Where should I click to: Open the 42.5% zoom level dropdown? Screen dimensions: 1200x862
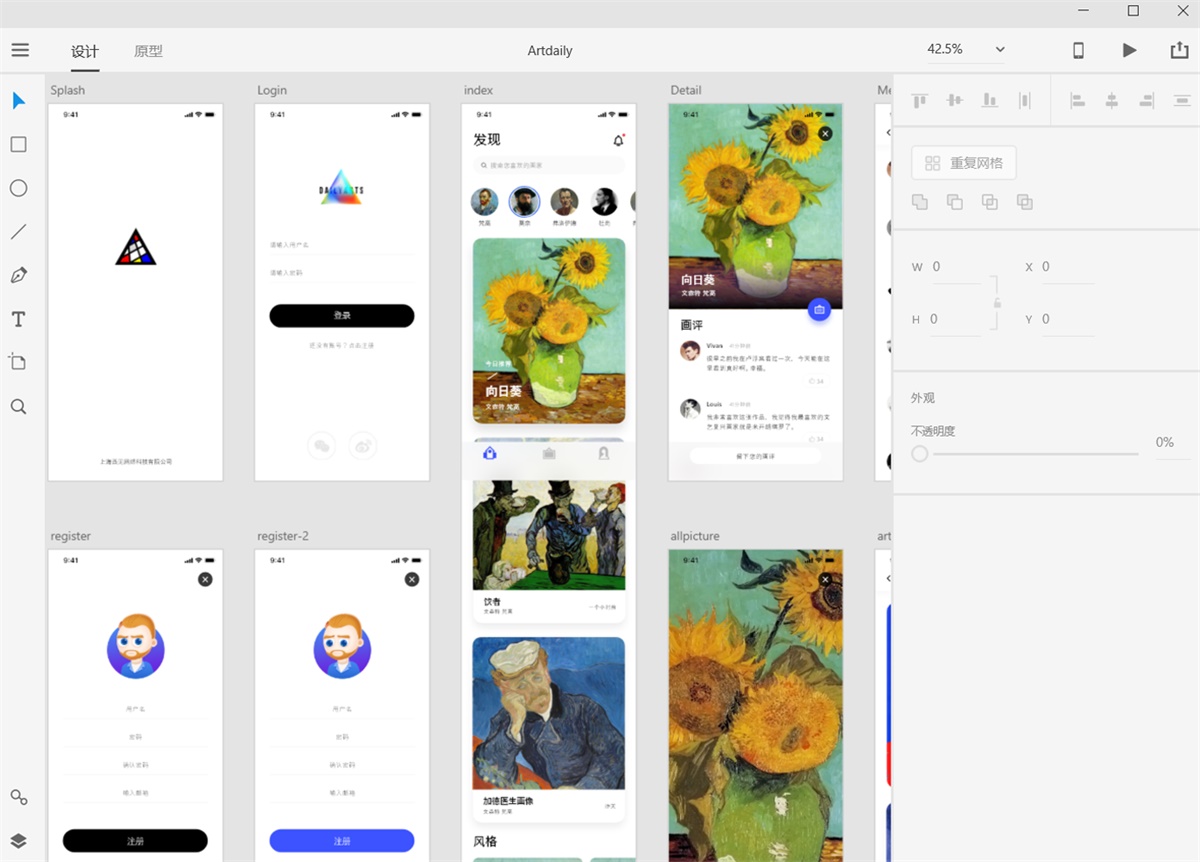pos(966,49)
